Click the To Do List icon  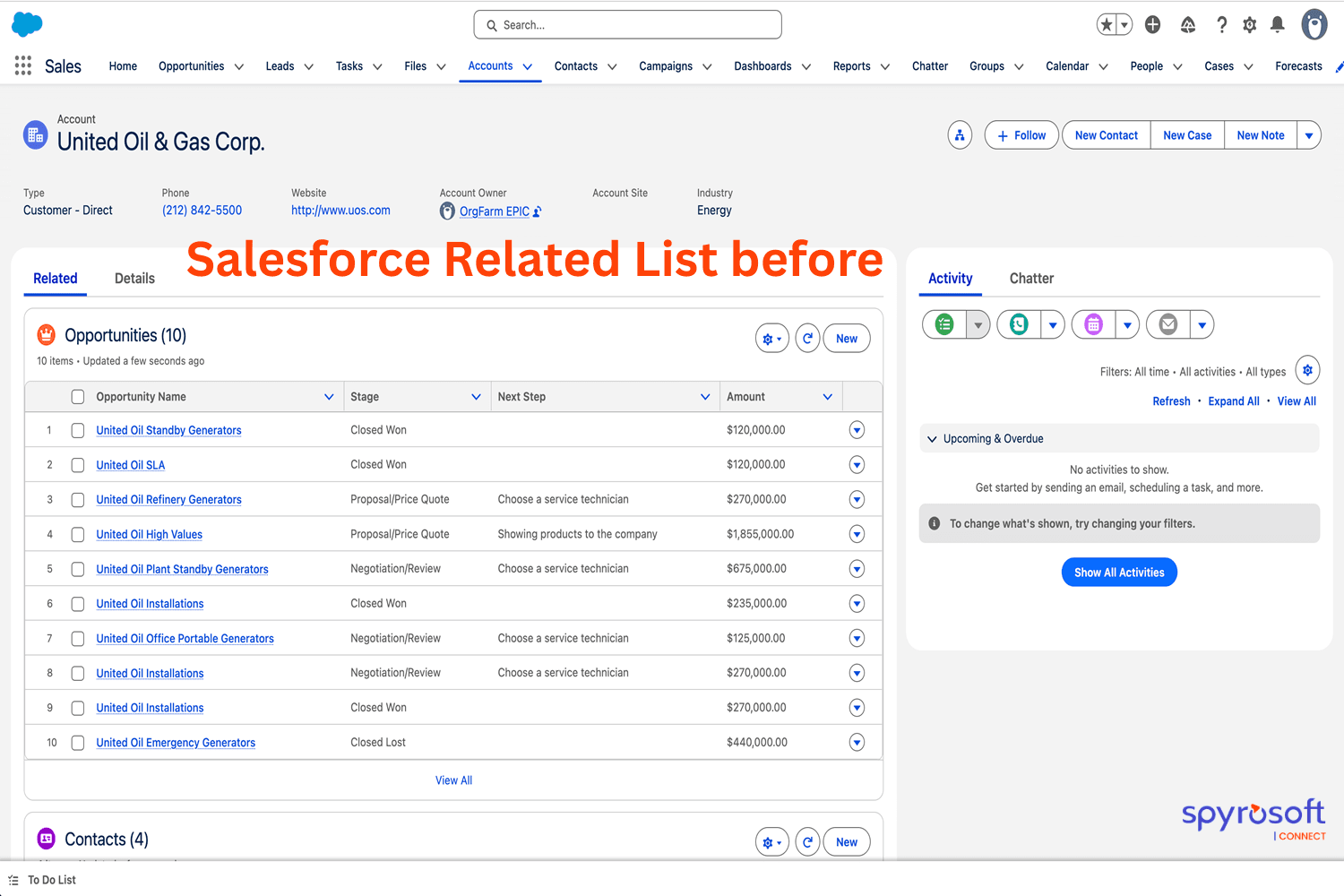[x=13, y=880]
